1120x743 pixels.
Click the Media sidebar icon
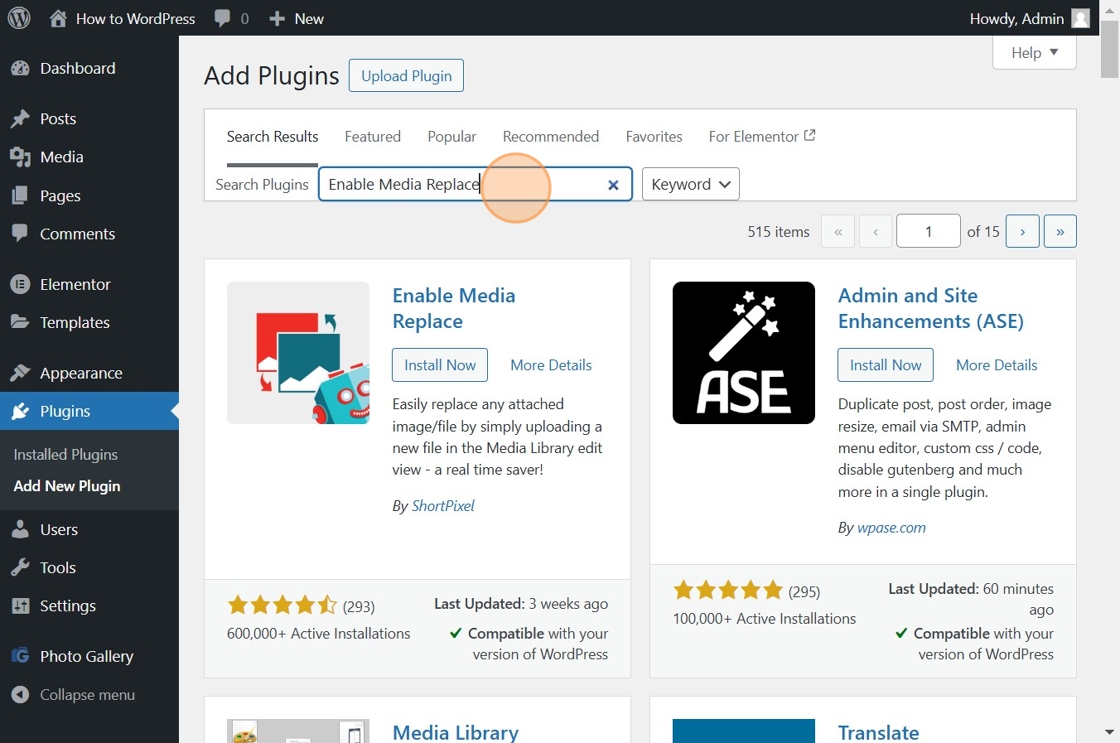[20, 157]
